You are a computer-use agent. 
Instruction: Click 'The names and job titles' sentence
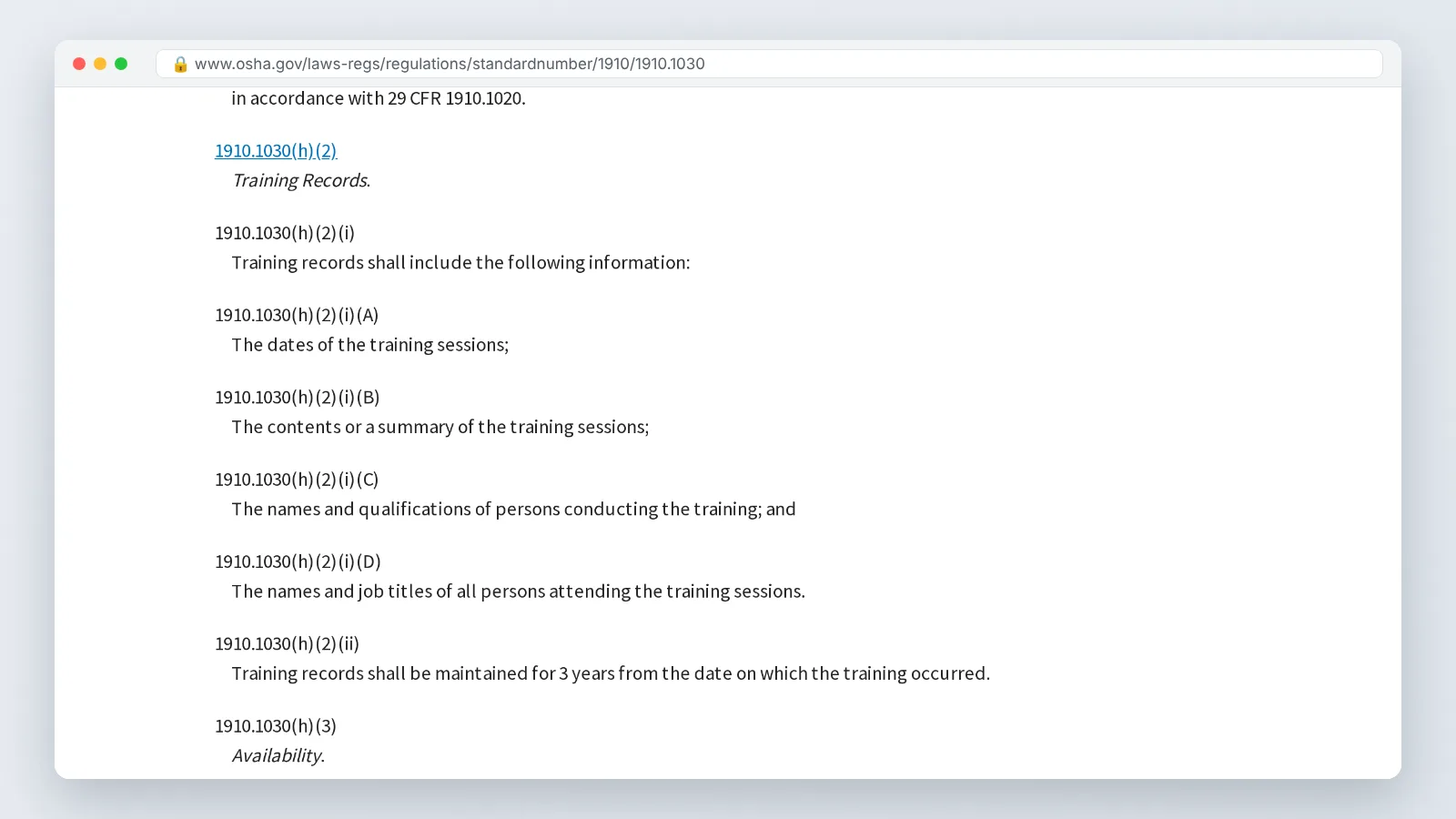pyautogui.click(x=518, y=591)
